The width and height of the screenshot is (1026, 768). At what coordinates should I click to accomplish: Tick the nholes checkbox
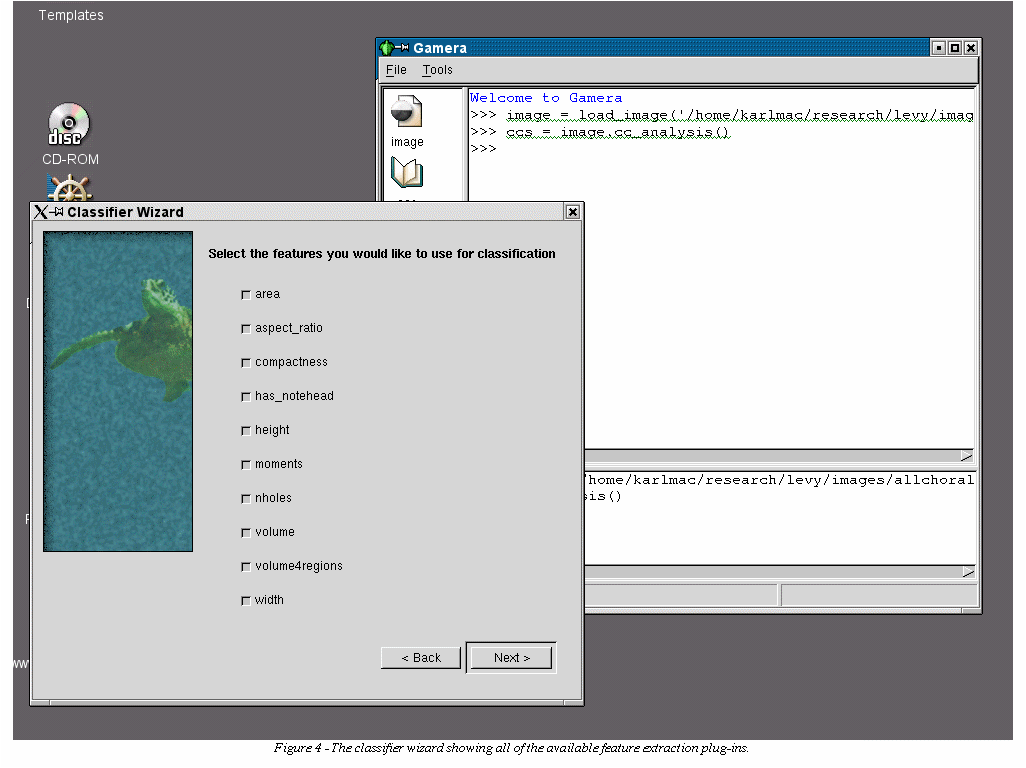tap(246, 499)
